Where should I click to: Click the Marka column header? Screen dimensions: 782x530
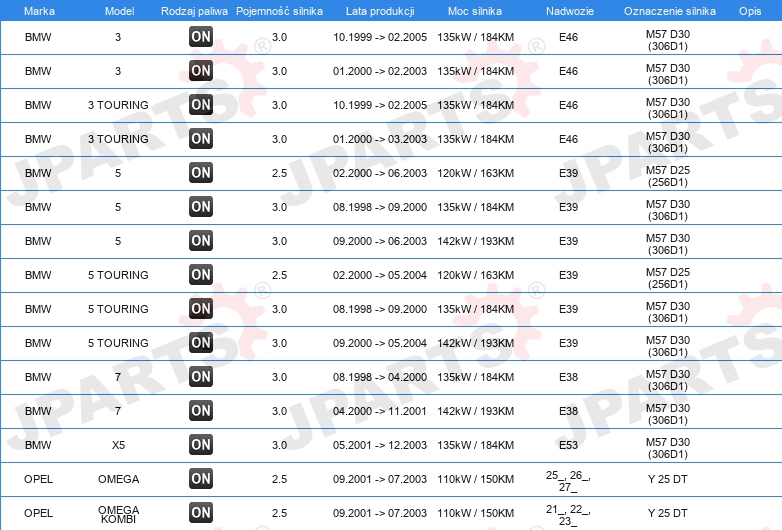tap(39, 11)
